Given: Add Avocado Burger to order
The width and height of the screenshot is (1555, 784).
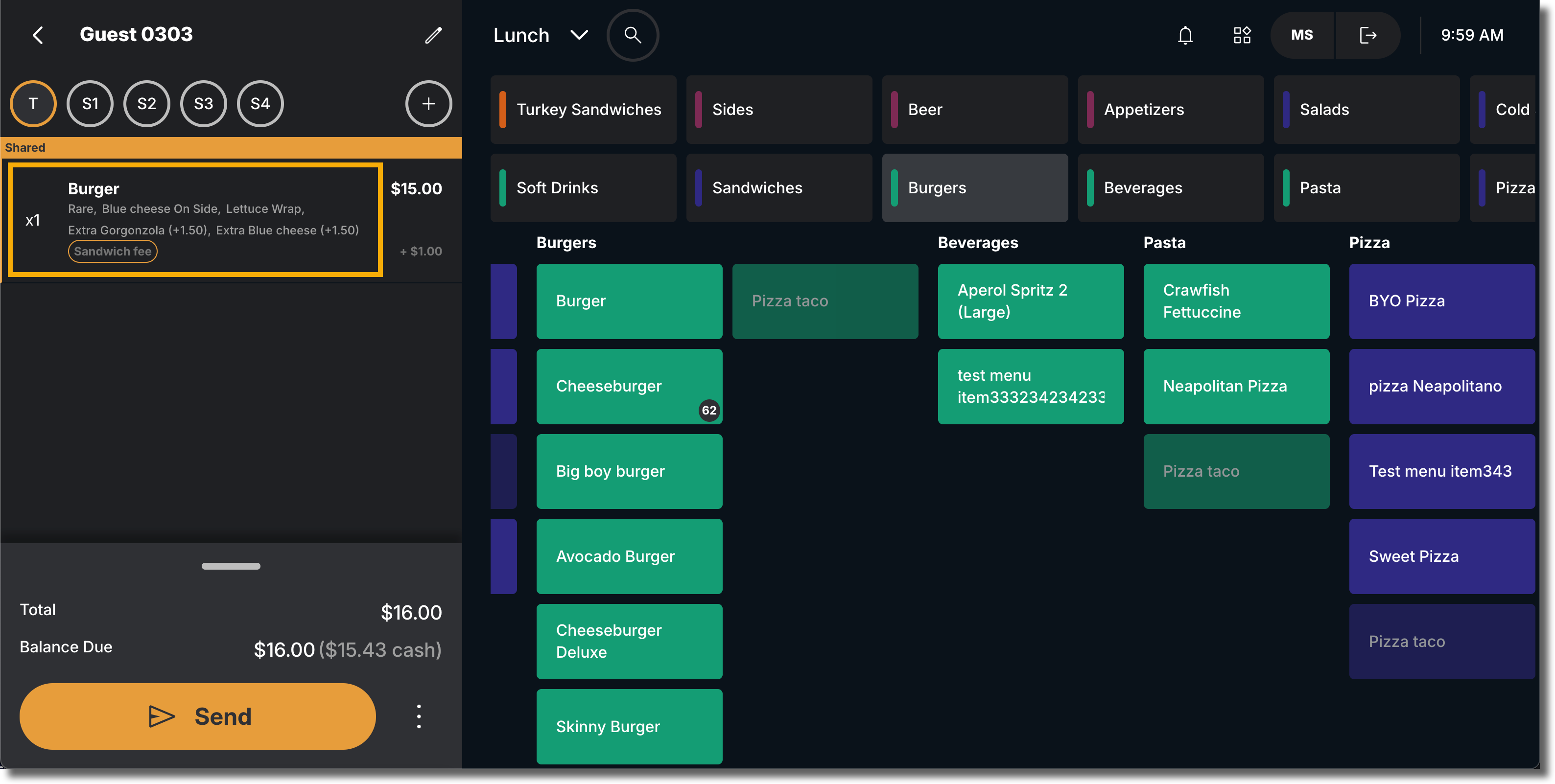Looking at the screenshot, I should coord(629,556).
